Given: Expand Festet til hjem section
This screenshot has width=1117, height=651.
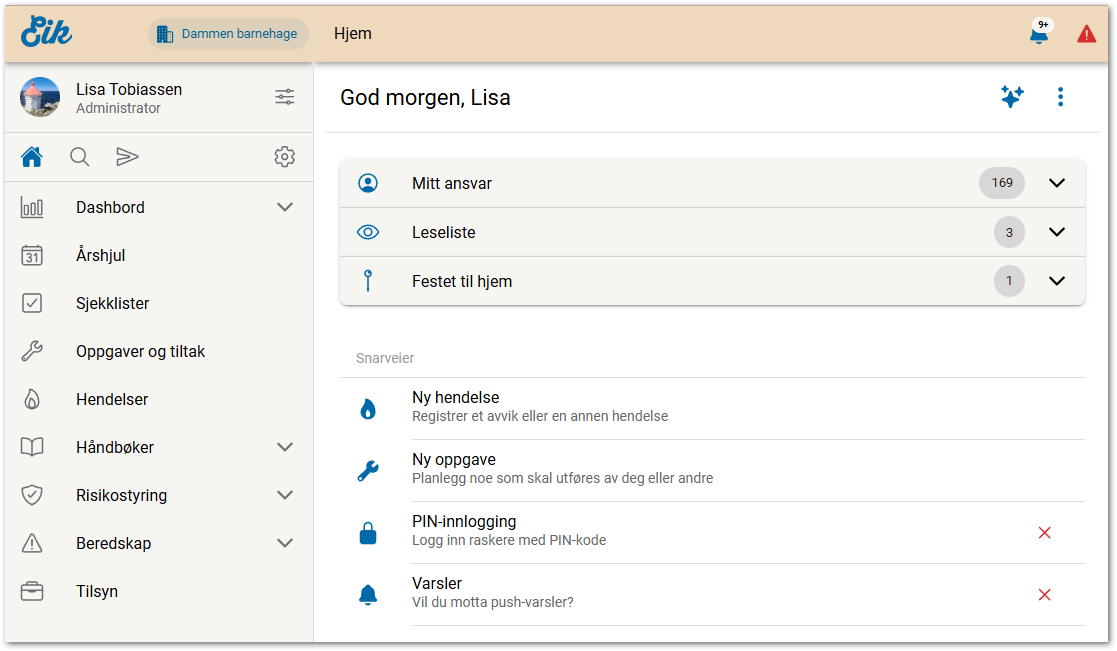Looking at the screenshot, I should 1057,281.
